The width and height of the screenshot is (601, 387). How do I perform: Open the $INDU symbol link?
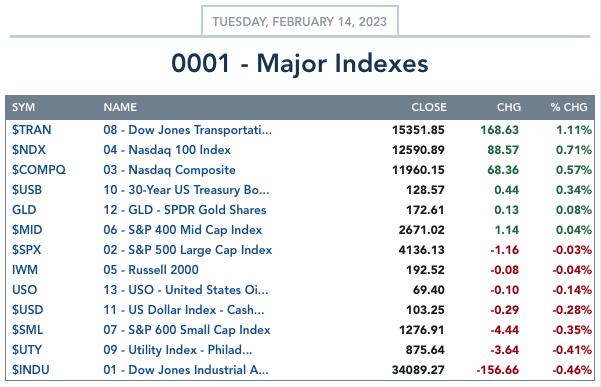(x=31, y=370)
